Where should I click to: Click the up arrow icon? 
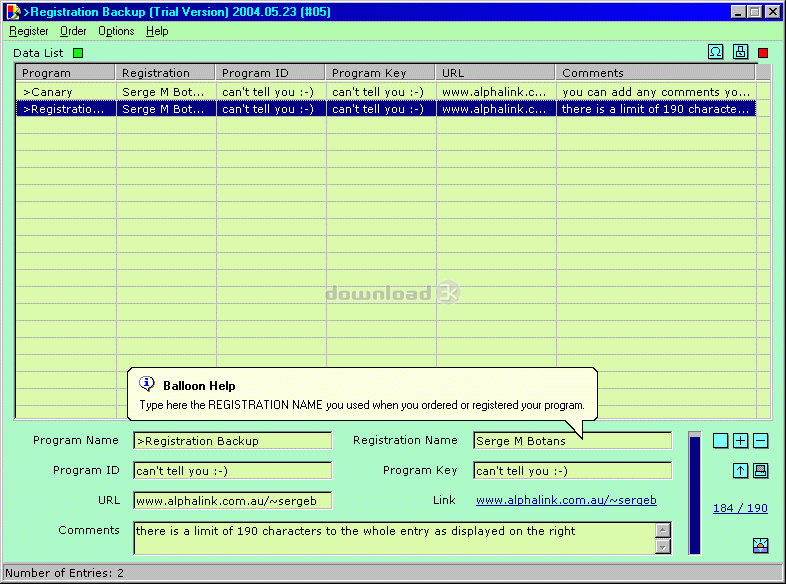(741, 471)
